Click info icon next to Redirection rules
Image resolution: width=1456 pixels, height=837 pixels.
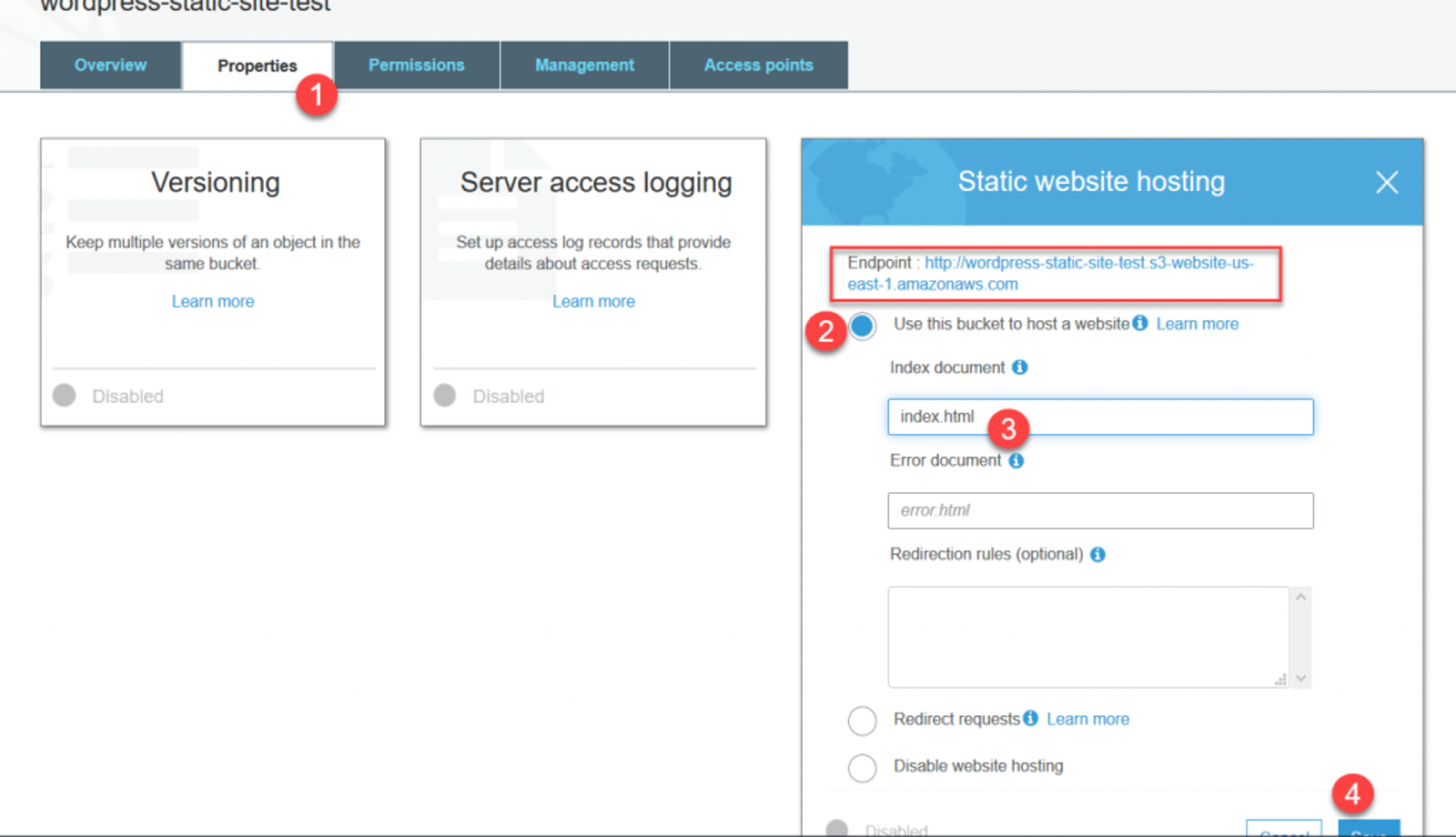click(x=1097, y=554)
